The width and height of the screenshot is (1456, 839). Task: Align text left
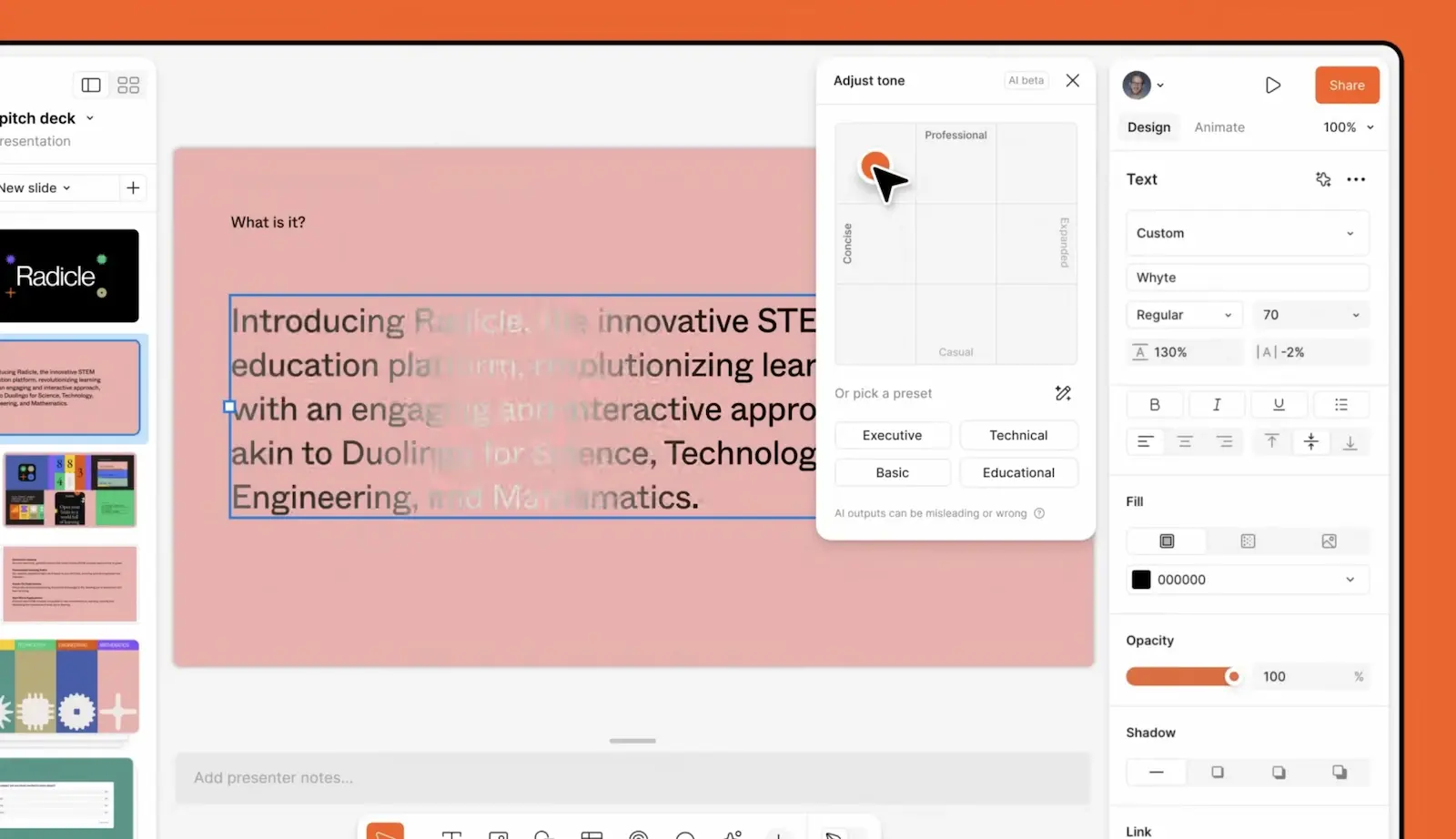1146,441
